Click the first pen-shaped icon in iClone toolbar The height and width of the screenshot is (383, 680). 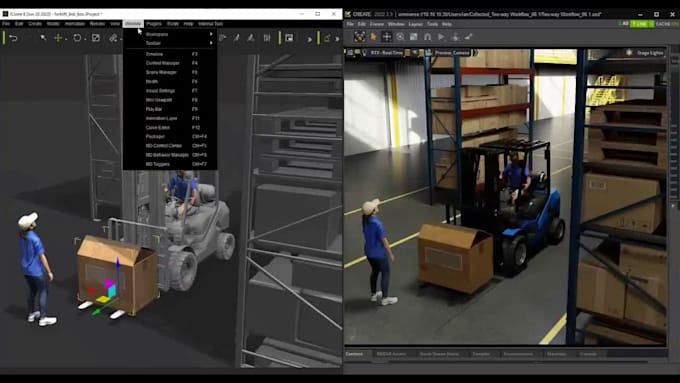point(236,38)
